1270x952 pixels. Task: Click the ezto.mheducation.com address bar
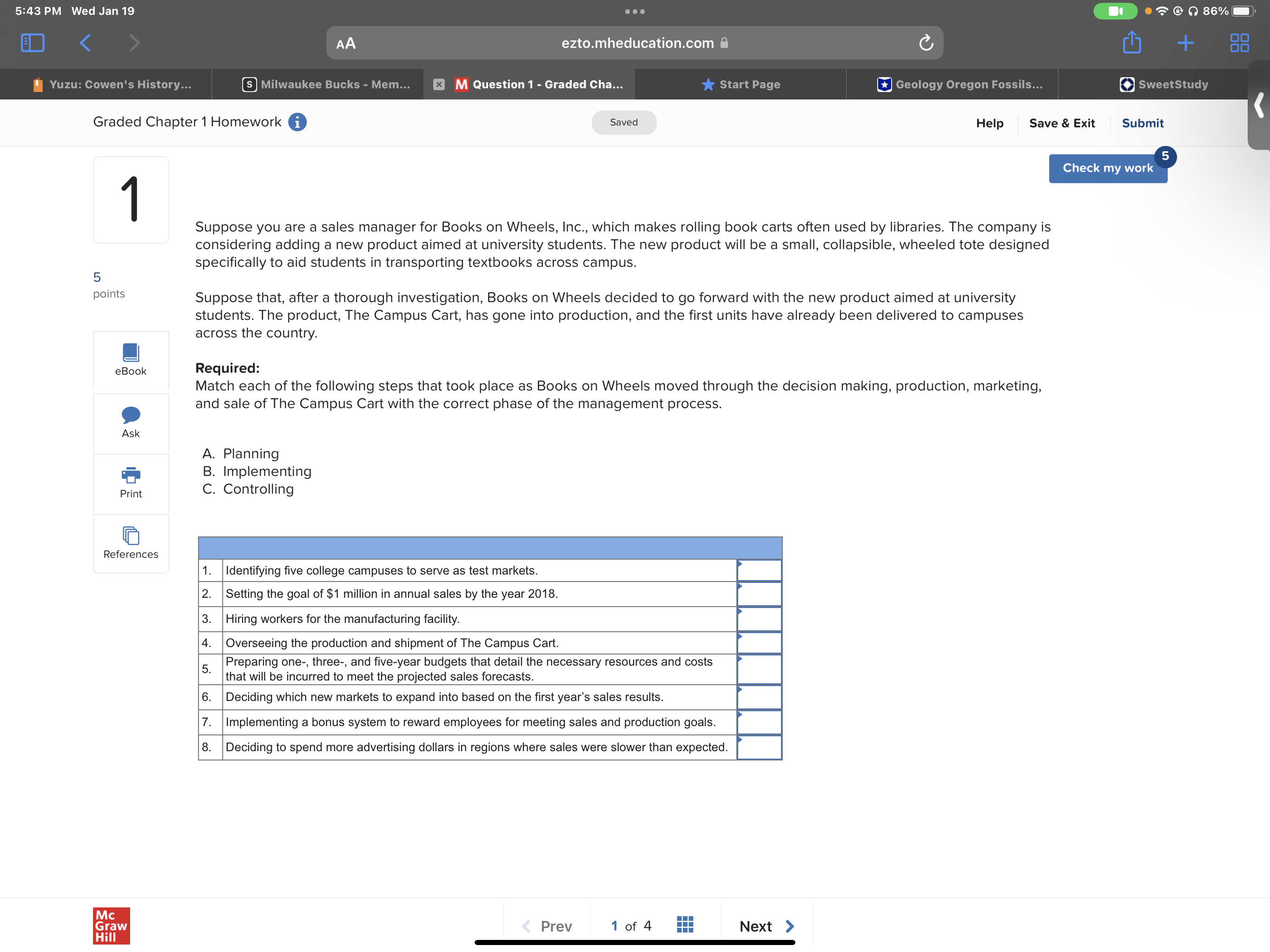point(635,43)
